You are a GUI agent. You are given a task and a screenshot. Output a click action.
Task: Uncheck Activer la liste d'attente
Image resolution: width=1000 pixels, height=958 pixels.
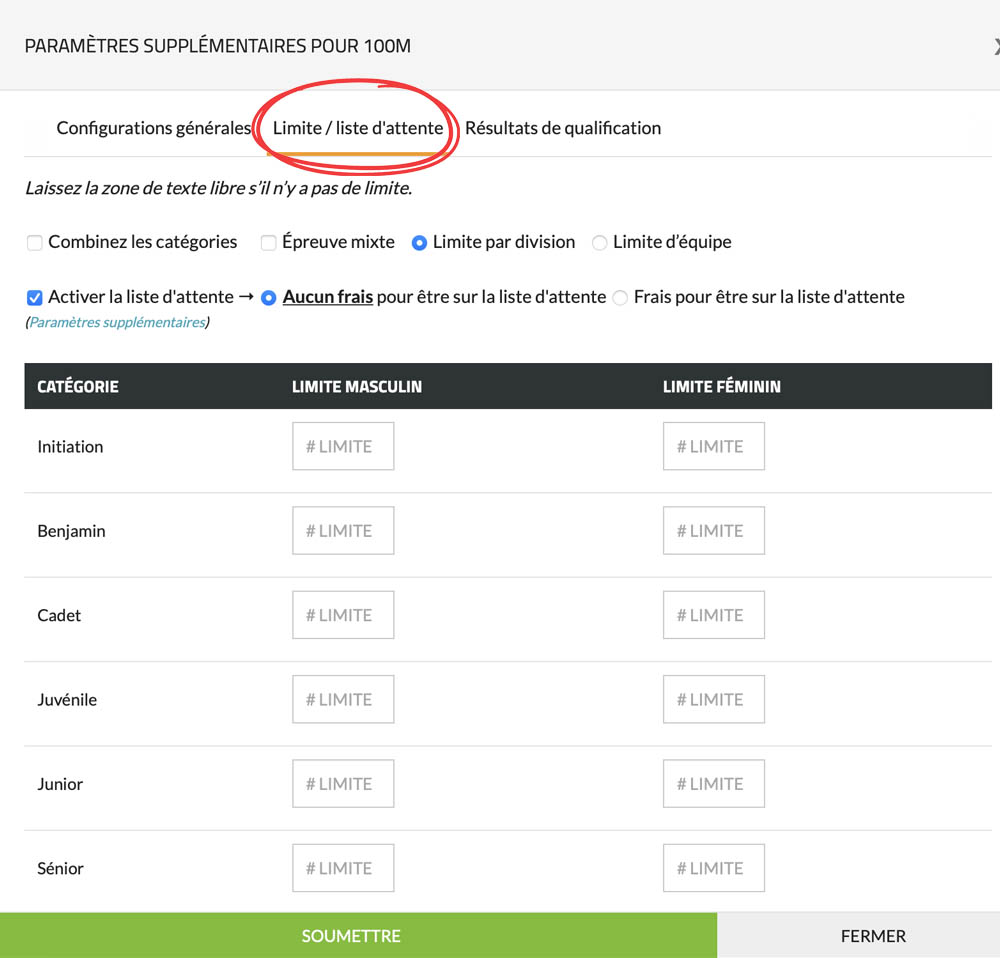point(35,297)
